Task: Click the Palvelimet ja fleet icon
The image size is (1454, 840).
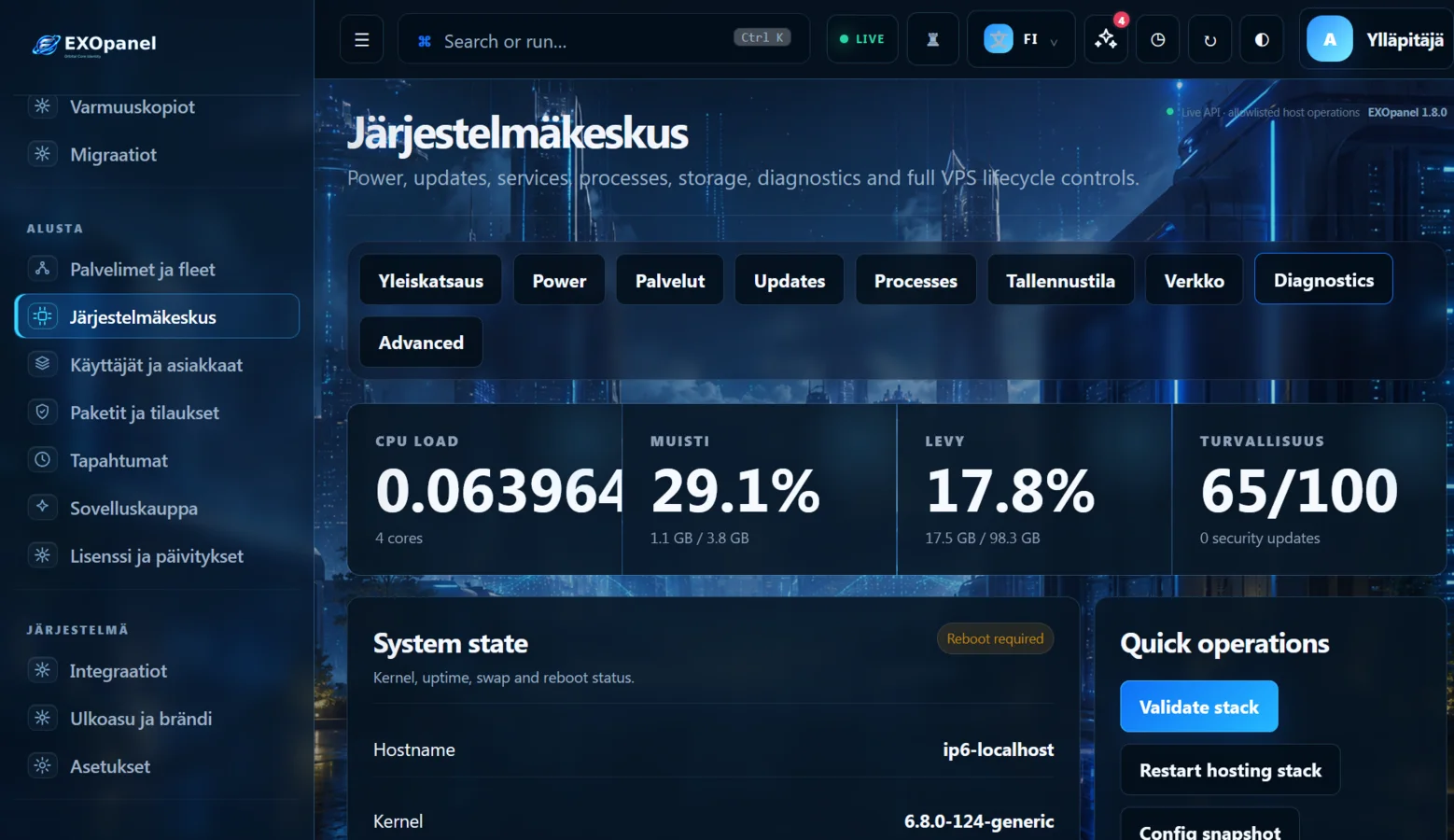Action: [42, 269]
